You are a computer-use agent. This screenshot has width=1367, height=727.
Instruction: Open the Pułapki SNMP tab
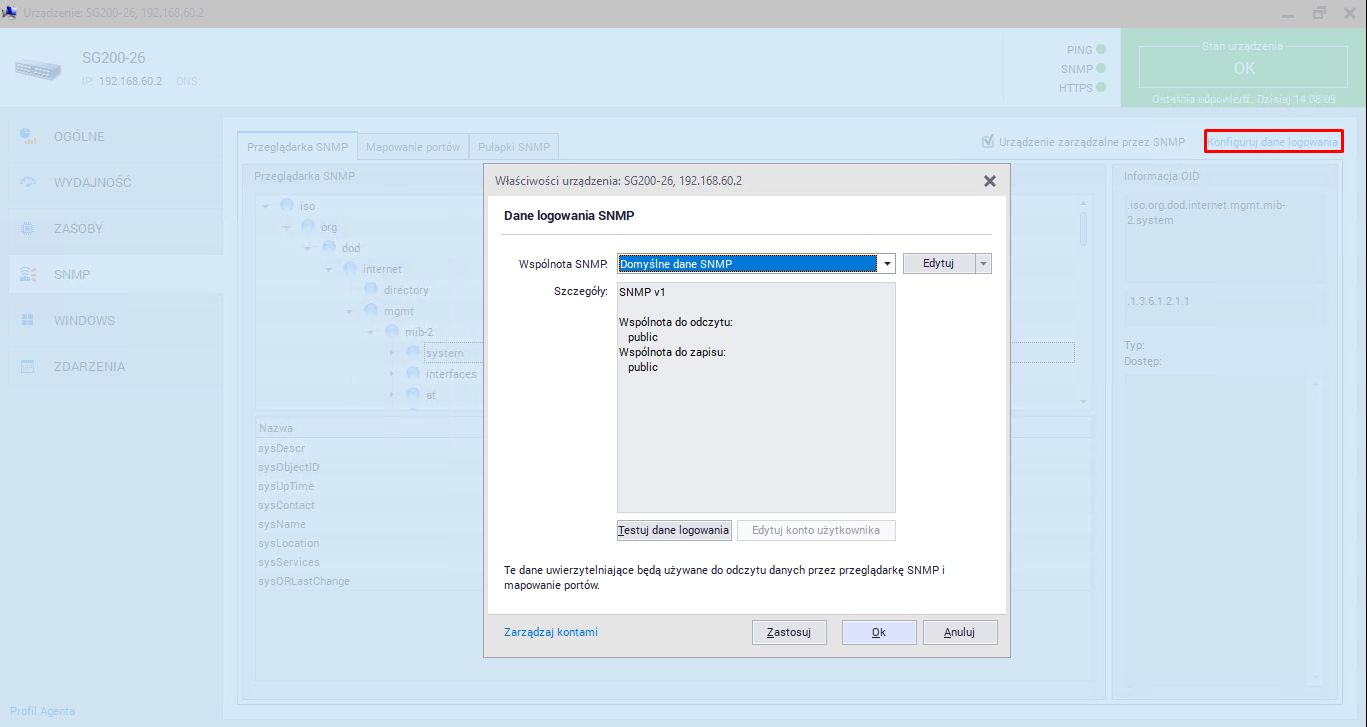coord(513,147)
